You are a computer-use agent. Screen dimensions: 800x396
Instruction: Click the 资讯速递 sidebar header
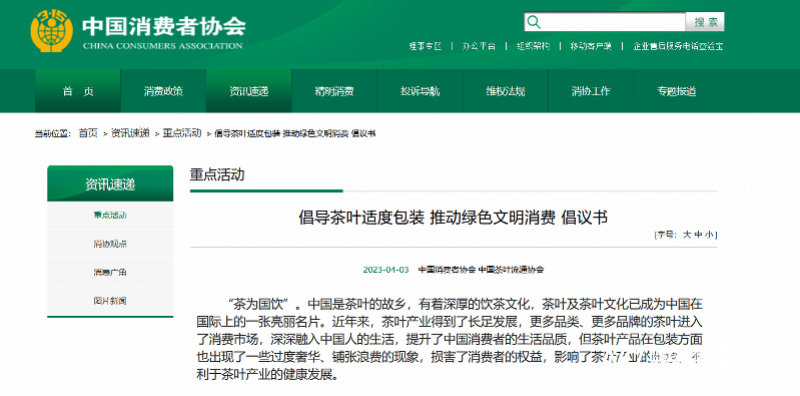point(110,184)
